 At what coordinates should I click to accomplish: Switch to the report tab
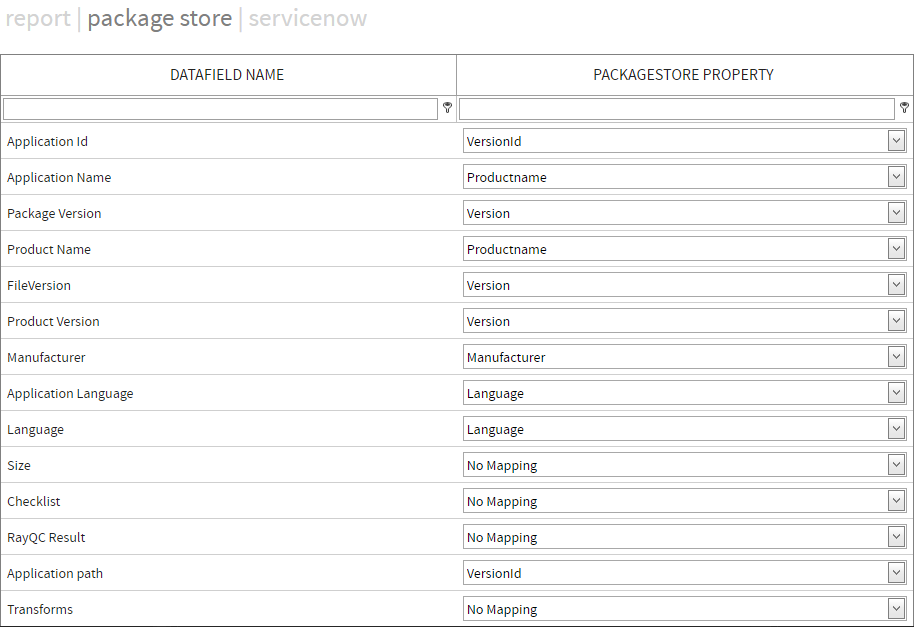38,18
